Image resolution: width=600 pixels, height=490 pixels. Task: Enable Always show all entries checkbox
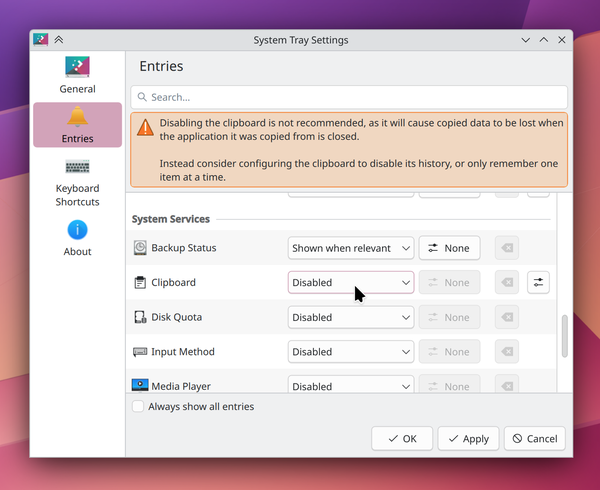click(x=138, y=407)
